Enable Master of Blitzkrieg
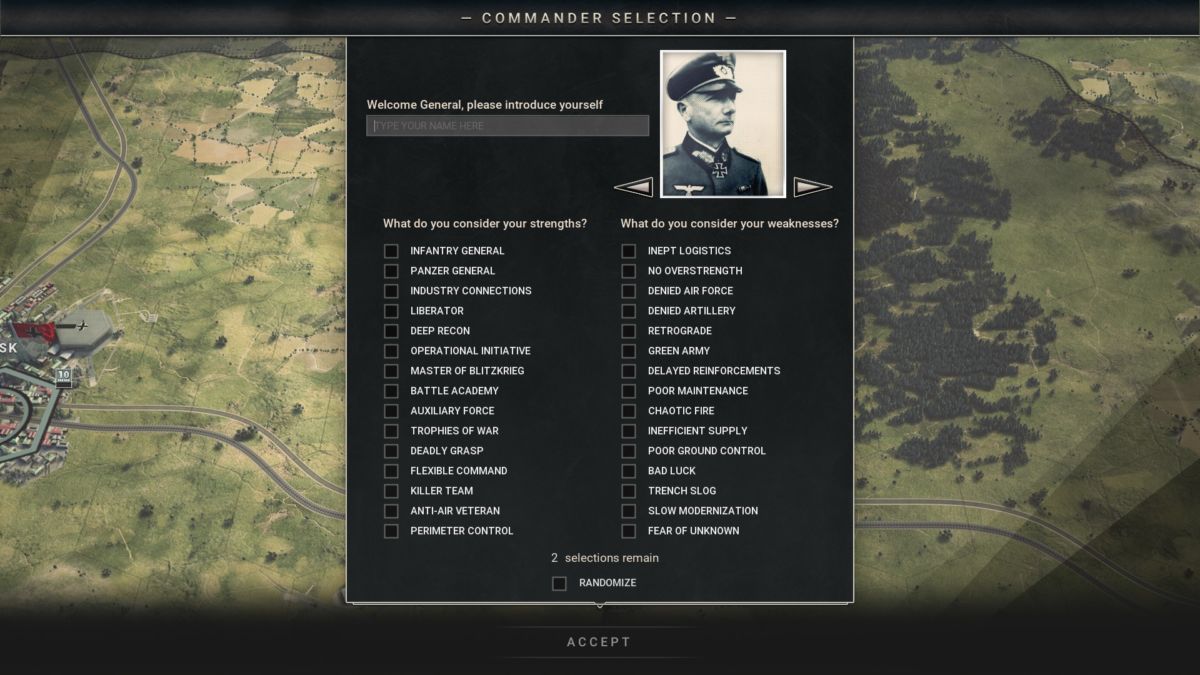 391,371
